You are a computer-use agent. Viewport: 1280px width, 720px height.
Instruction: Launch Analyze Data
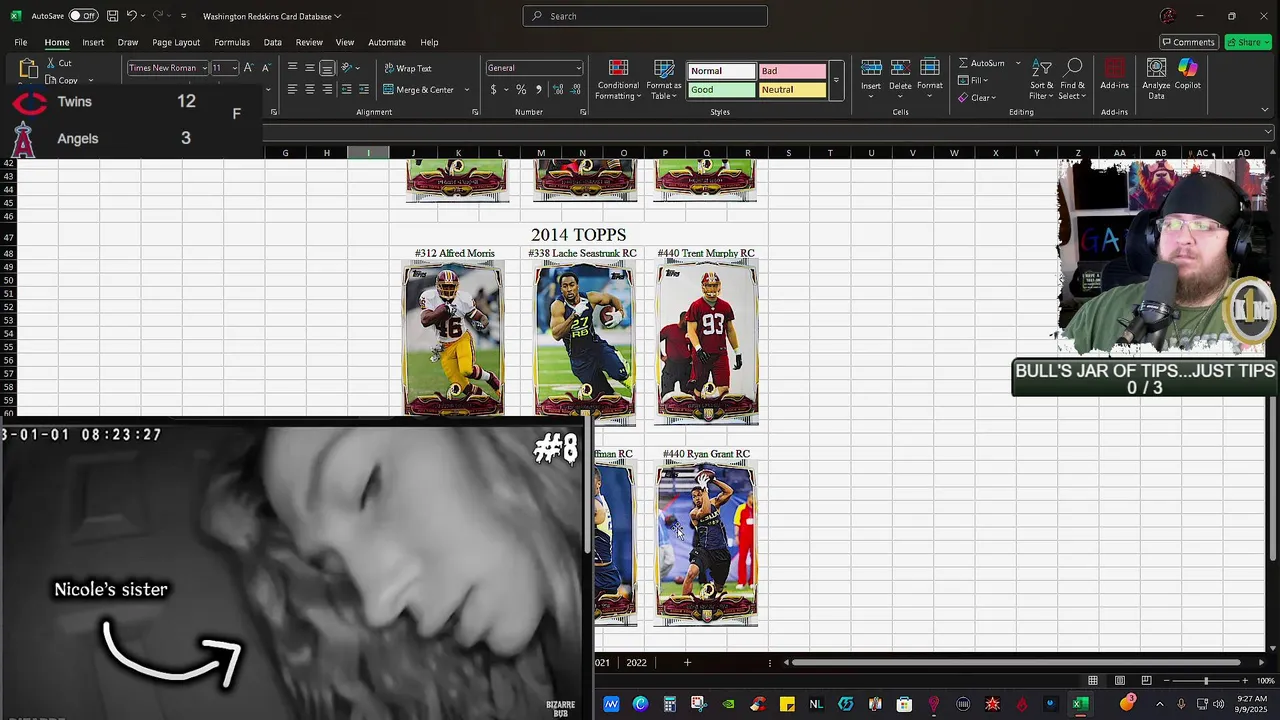[1156, 79]
